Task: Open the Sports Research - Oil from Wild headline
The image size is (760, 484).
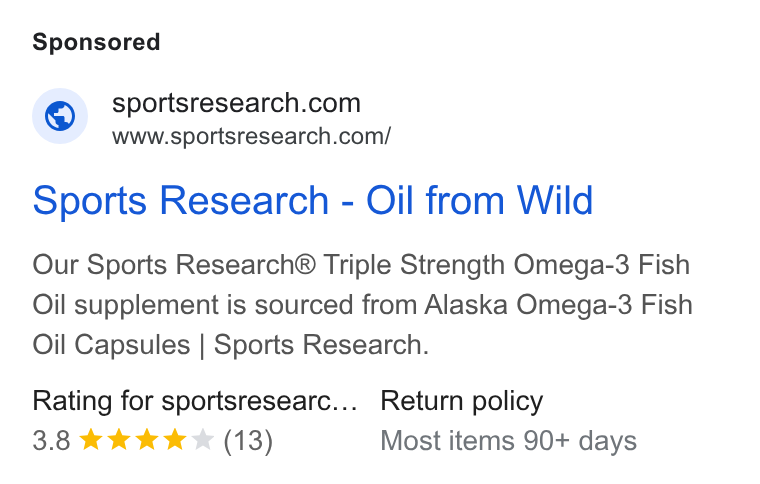Action: coord(313,200)
